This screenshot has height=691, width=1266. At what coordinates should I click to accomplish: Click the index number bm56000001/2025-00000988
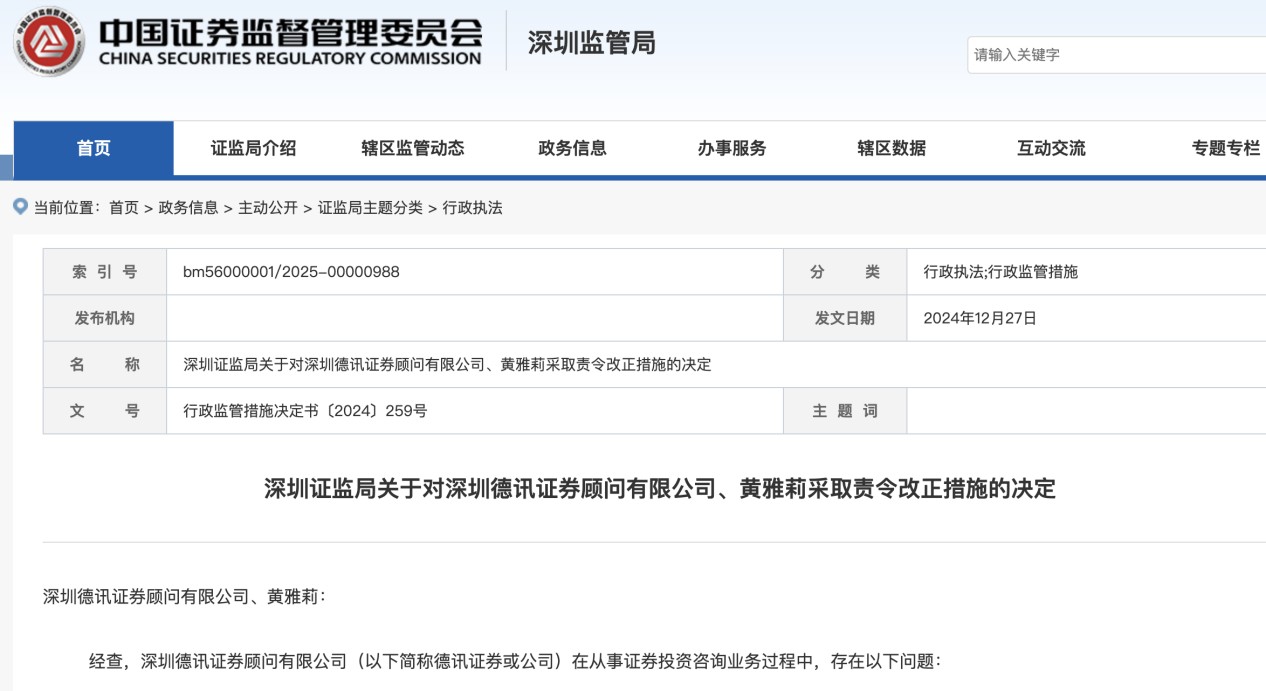pos(291,272)
